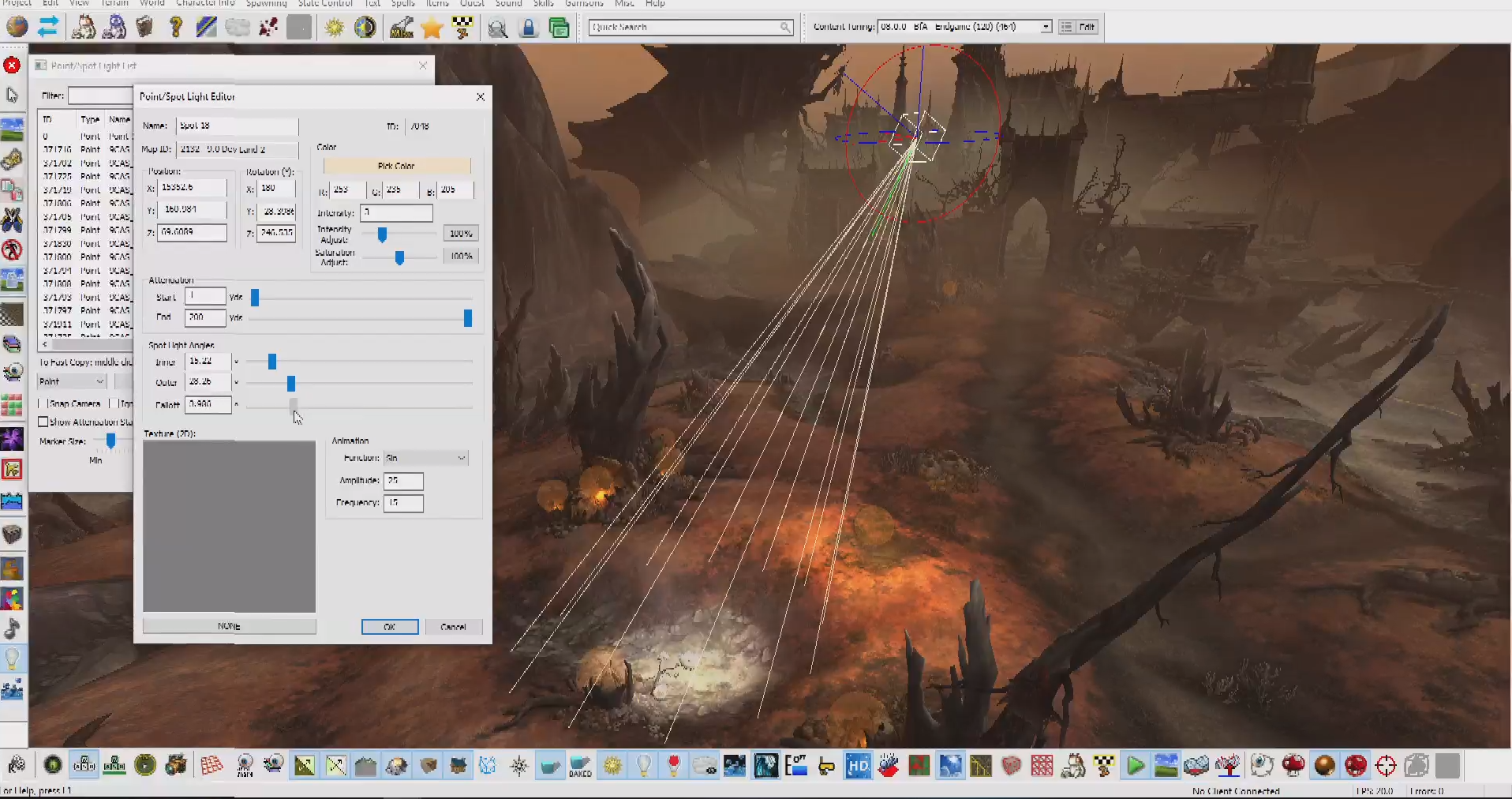Click the red stop icon in left sidebar
Screen dimensions: 1512x799
click(x=12, y=65)
